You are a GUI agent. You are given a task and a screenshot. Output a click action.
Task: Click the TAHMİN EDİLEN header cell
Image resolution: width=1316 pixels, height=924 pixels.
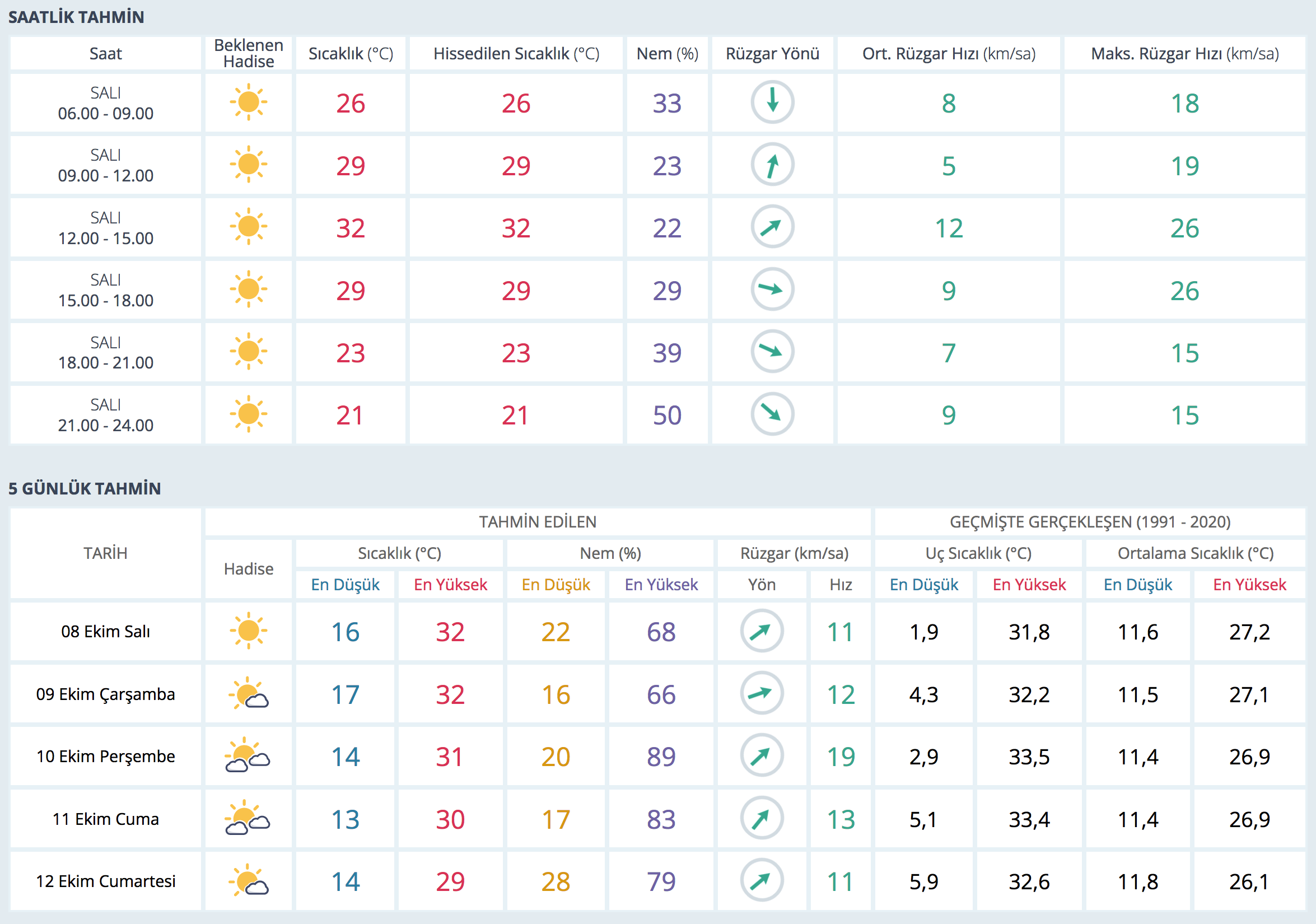tap(537, 521)
